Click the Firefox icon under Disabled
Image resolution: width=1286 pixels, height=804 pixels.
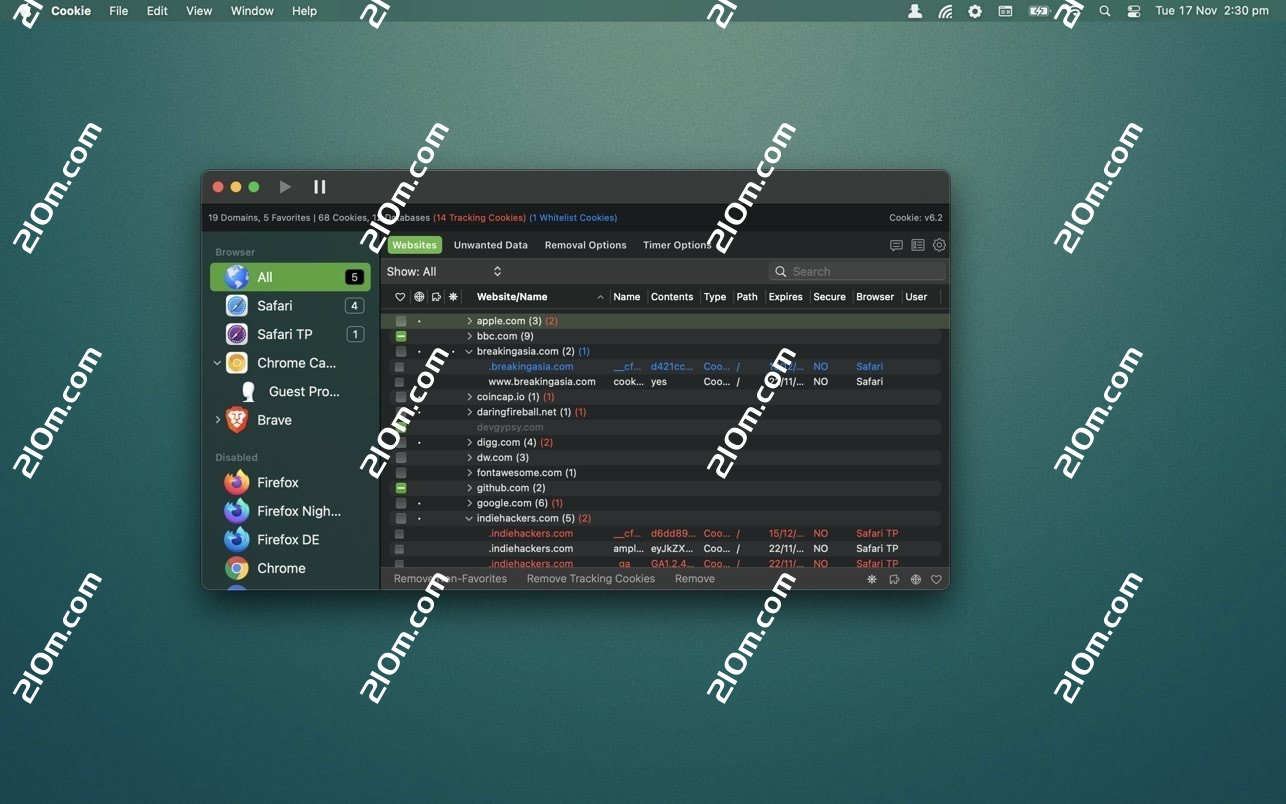[x=237, y=482]
